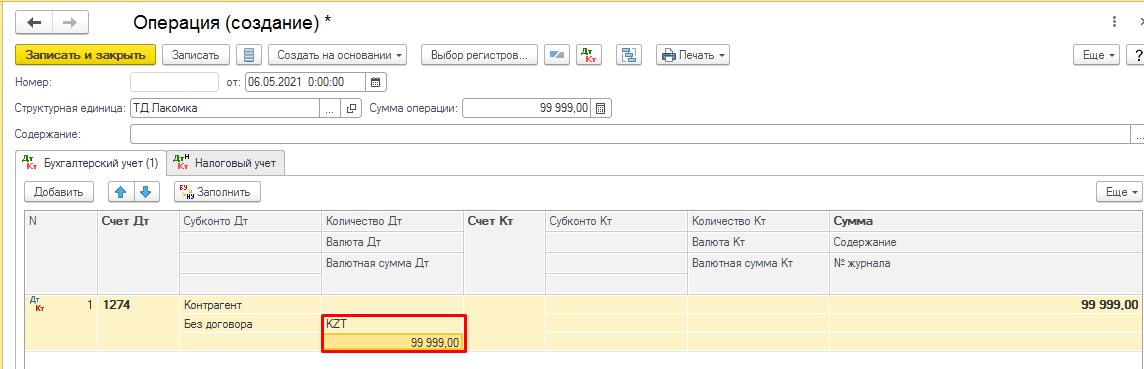The width and height of the screenshot is (1144, 369).
Task: Open the table Еще menu
Action: point(1120,192)
